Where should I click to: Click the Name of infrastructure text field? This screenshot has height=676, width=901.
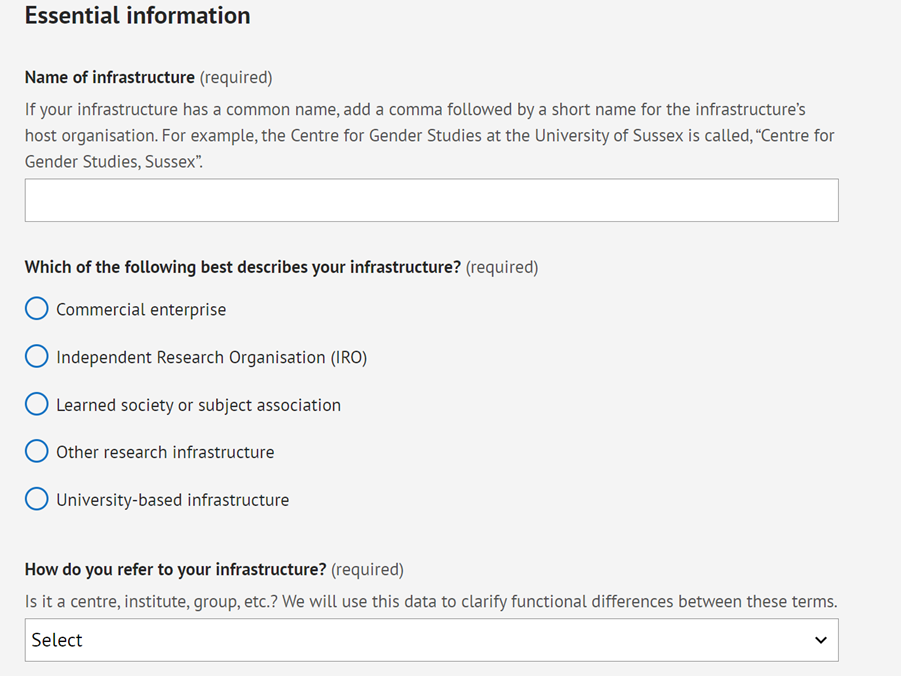[x=432, y=200]
